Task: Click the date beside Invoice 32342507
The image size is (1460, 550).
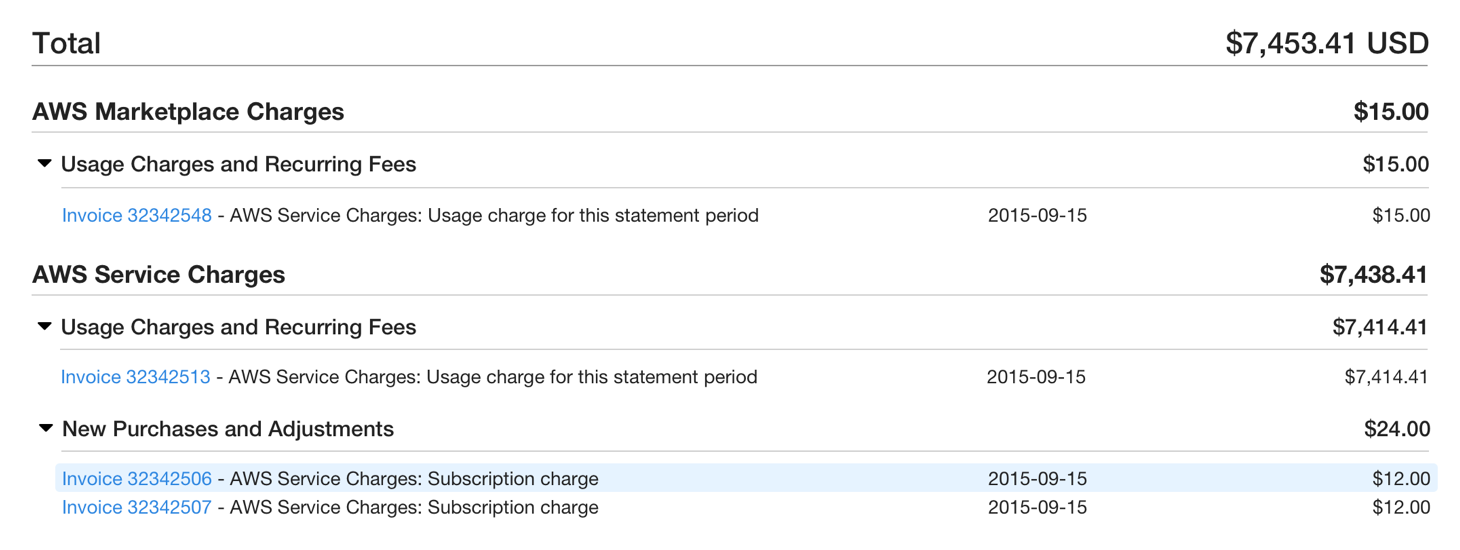Action: (x=1037, y=507)
